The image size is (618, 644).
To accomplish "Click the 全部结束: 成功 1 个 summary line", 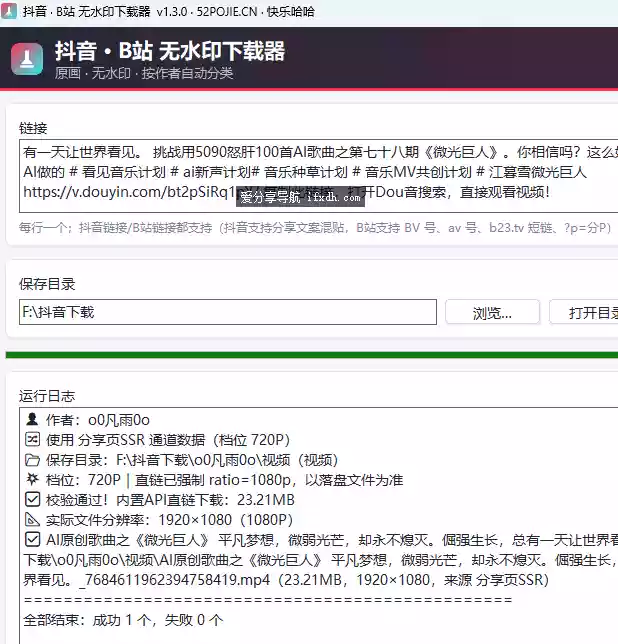I will pyautogui.click(x=124, y=620).
